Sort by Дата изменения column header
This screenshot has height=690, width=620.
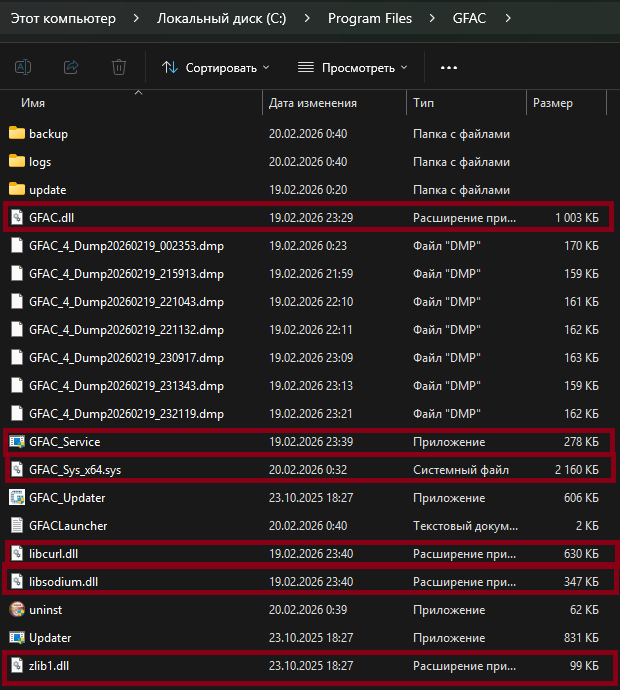[313, 103]
